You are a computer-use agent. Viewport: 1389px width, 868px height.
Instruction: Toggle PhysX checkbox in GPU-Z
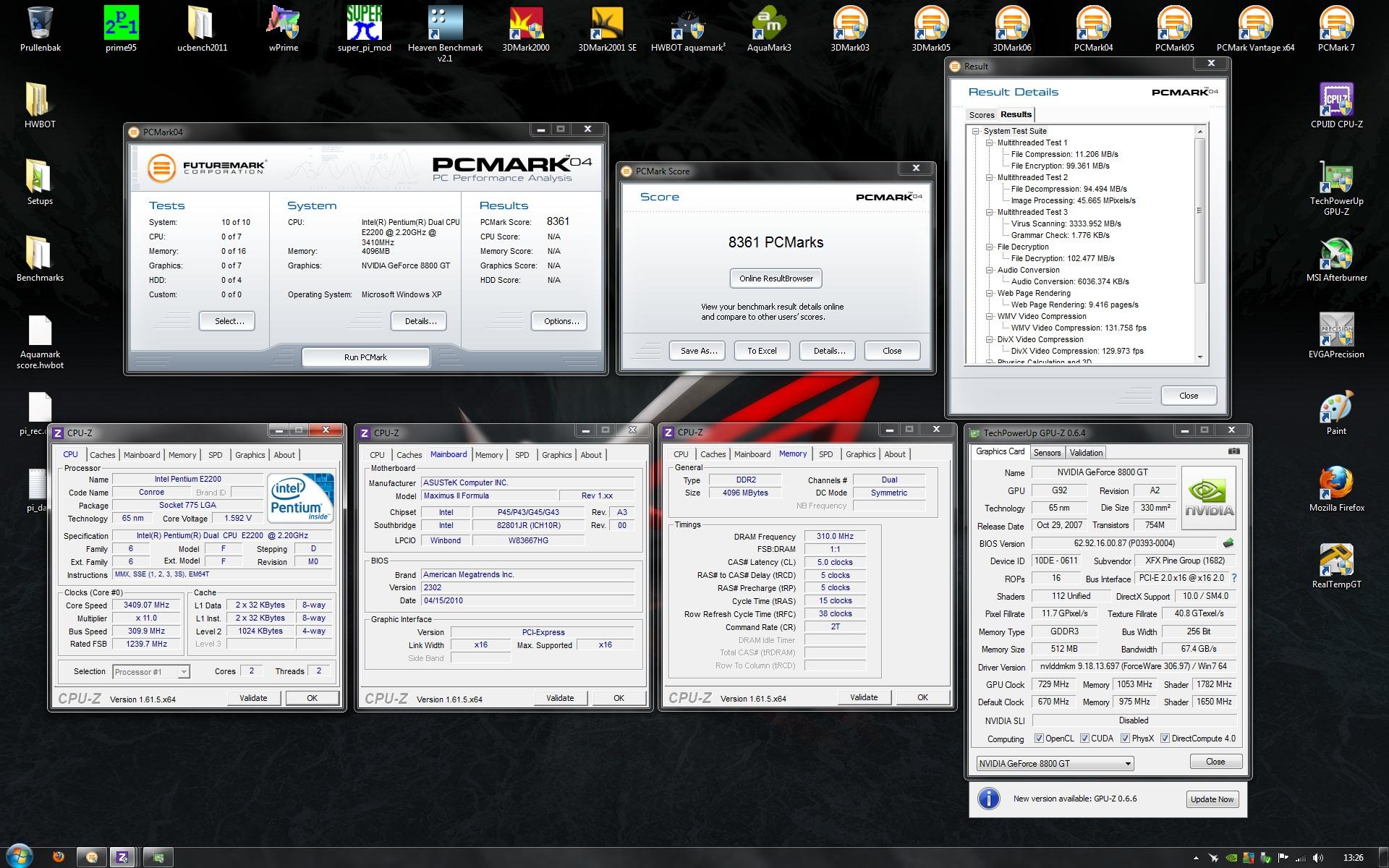[x=1125, y=739]
